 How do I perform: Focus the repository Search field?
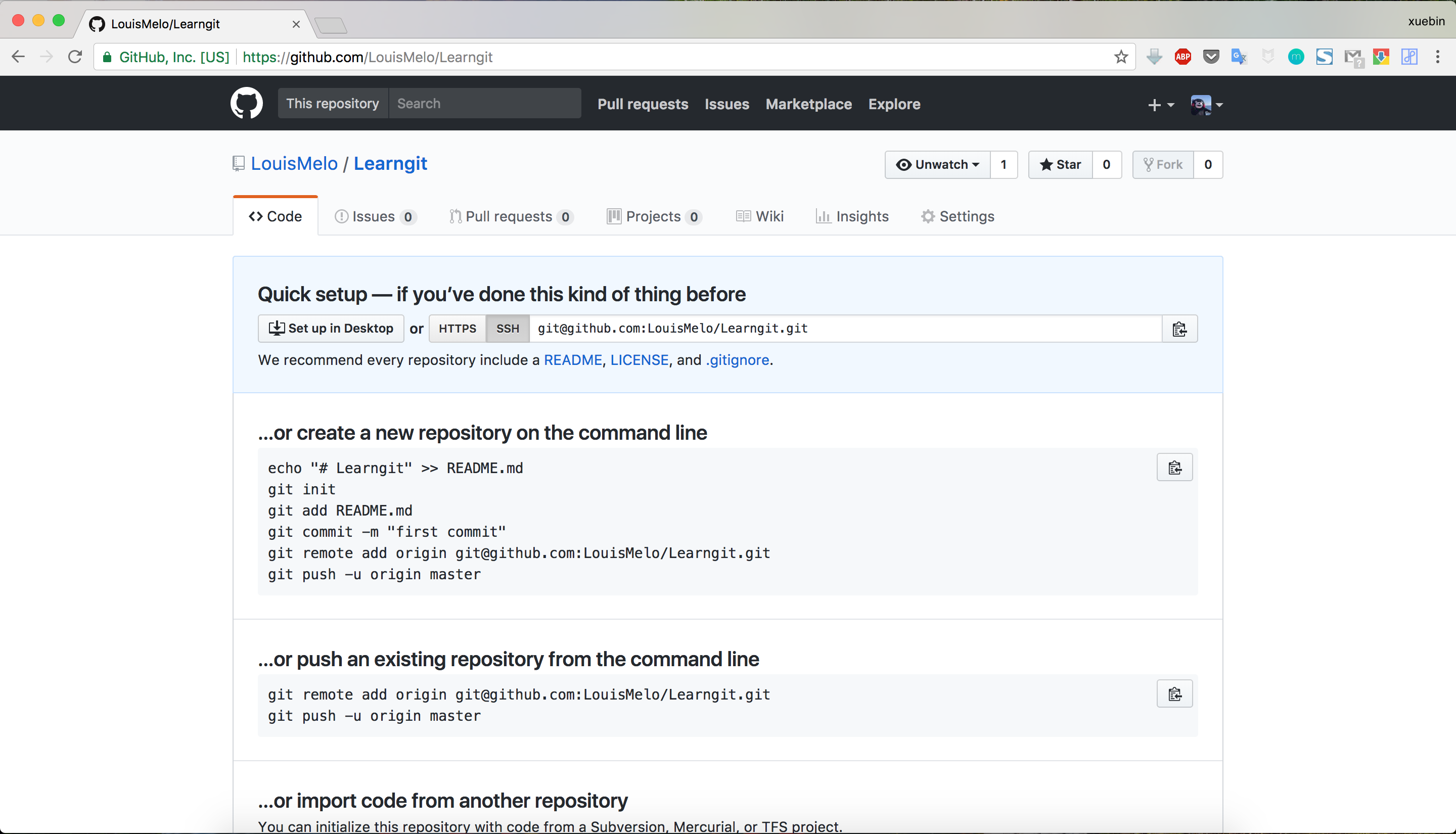tap(484, 104)
